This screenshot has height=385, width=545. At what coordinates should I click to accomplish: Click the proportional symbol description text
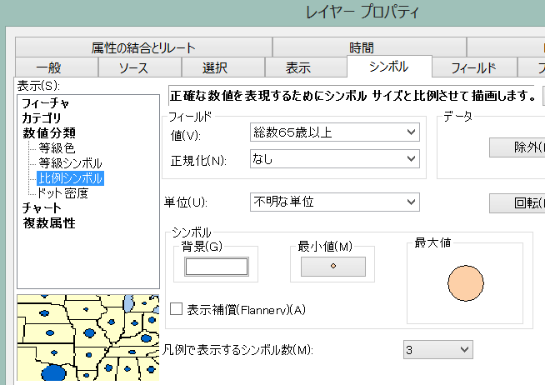(x=353, y=96)
